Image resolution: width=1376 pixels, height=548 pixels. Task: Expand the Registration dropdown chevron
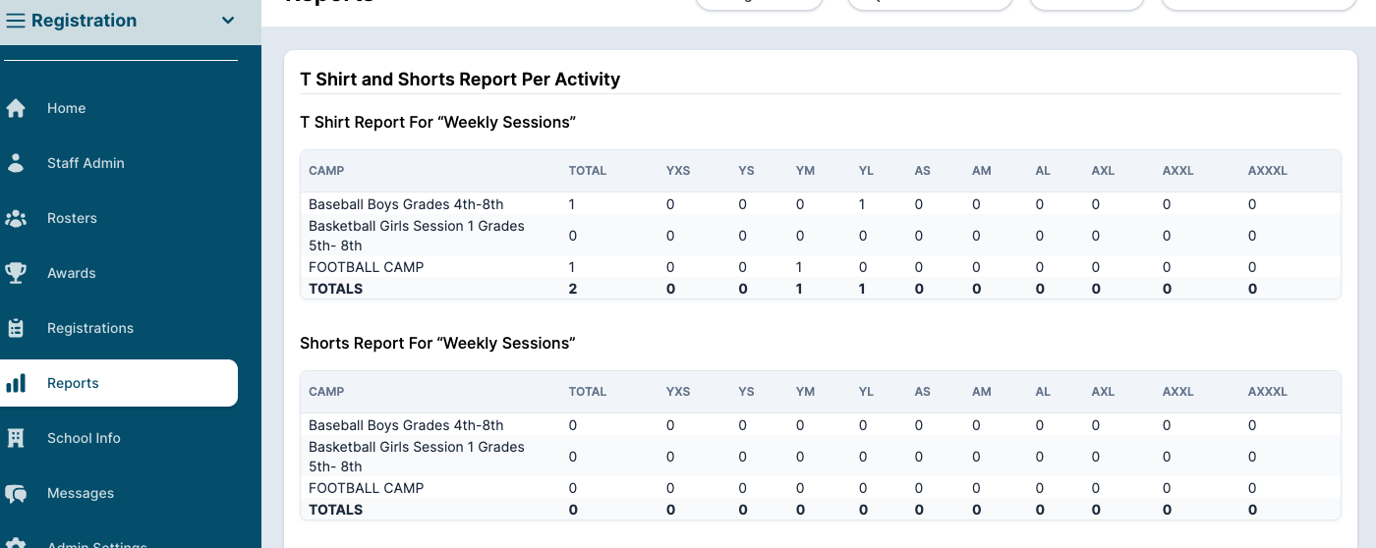pos(228,21)
